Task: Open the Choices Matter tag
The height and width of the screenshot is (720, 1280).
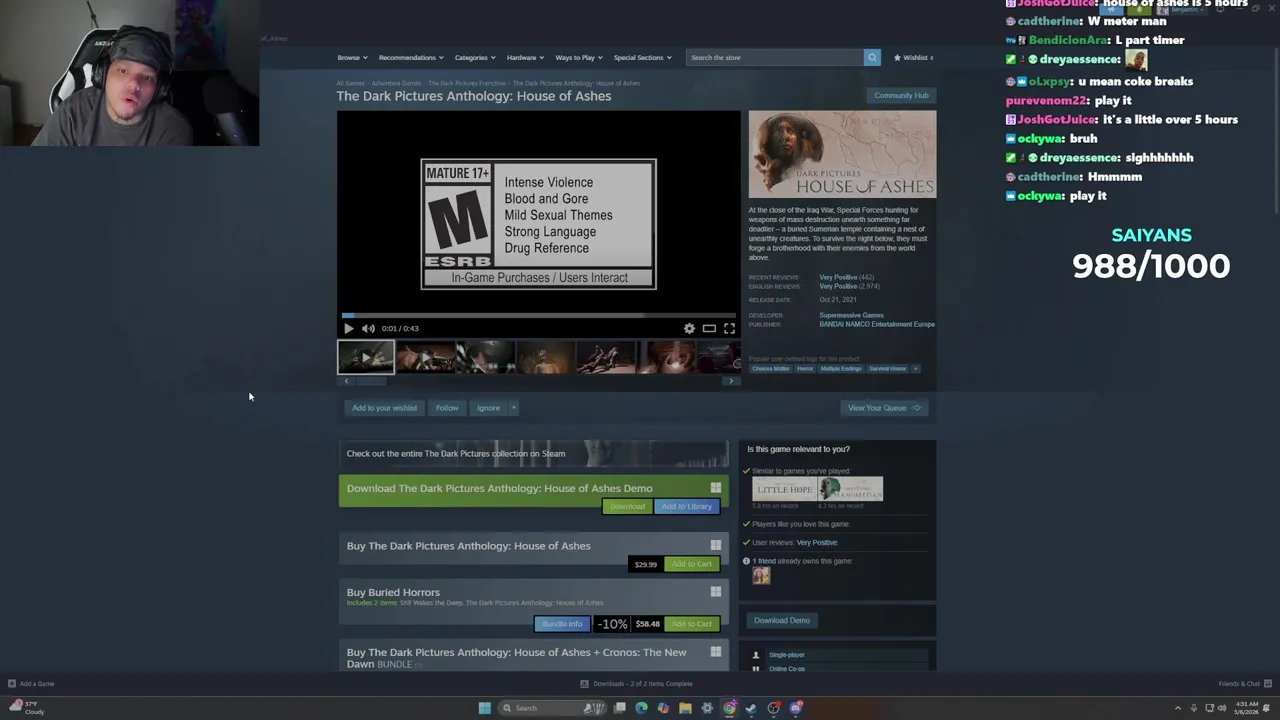Action: pyautogui.click(x=770, y=369)
